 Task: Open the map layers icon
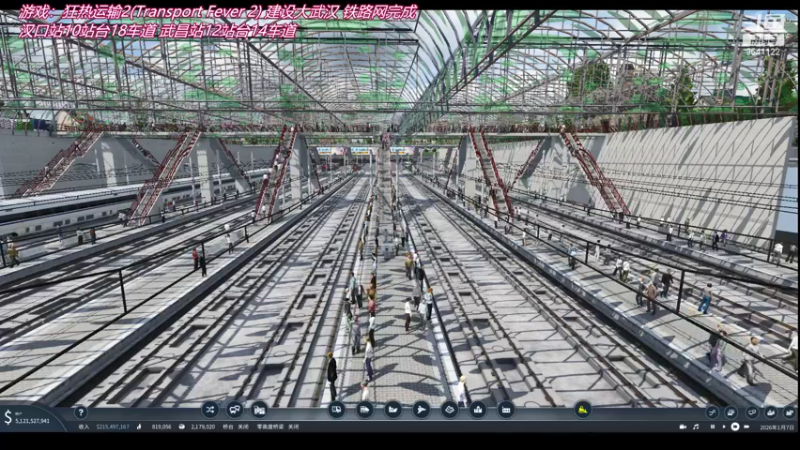click(x=731, y=412)
